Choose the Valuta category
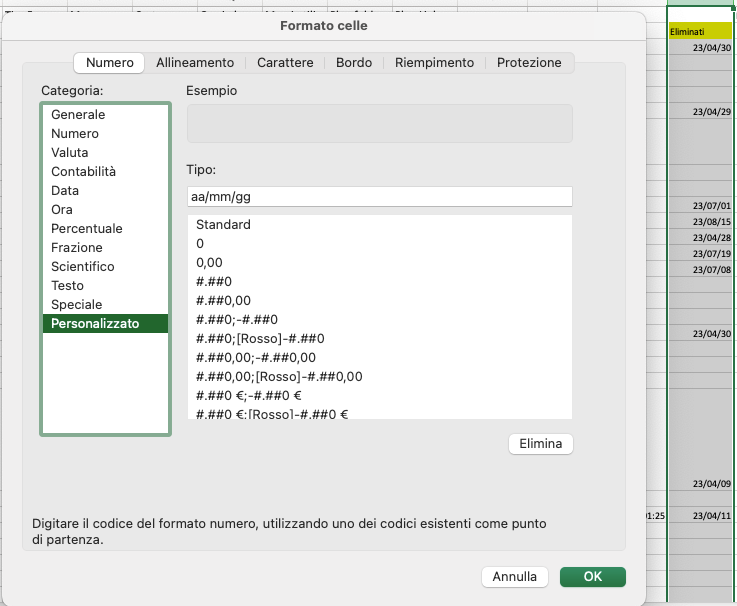 click(105, 152)
